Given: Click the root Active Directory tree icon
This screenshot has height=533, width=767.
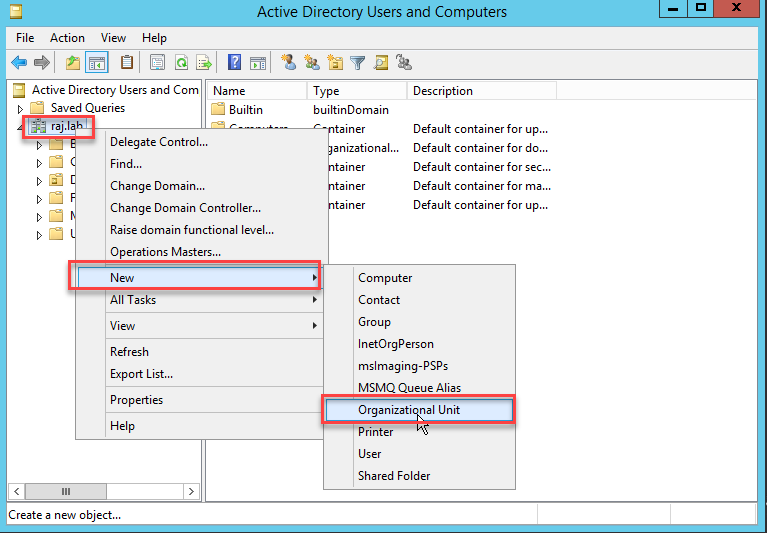Looking at the screenshot, I should (19, 90).
